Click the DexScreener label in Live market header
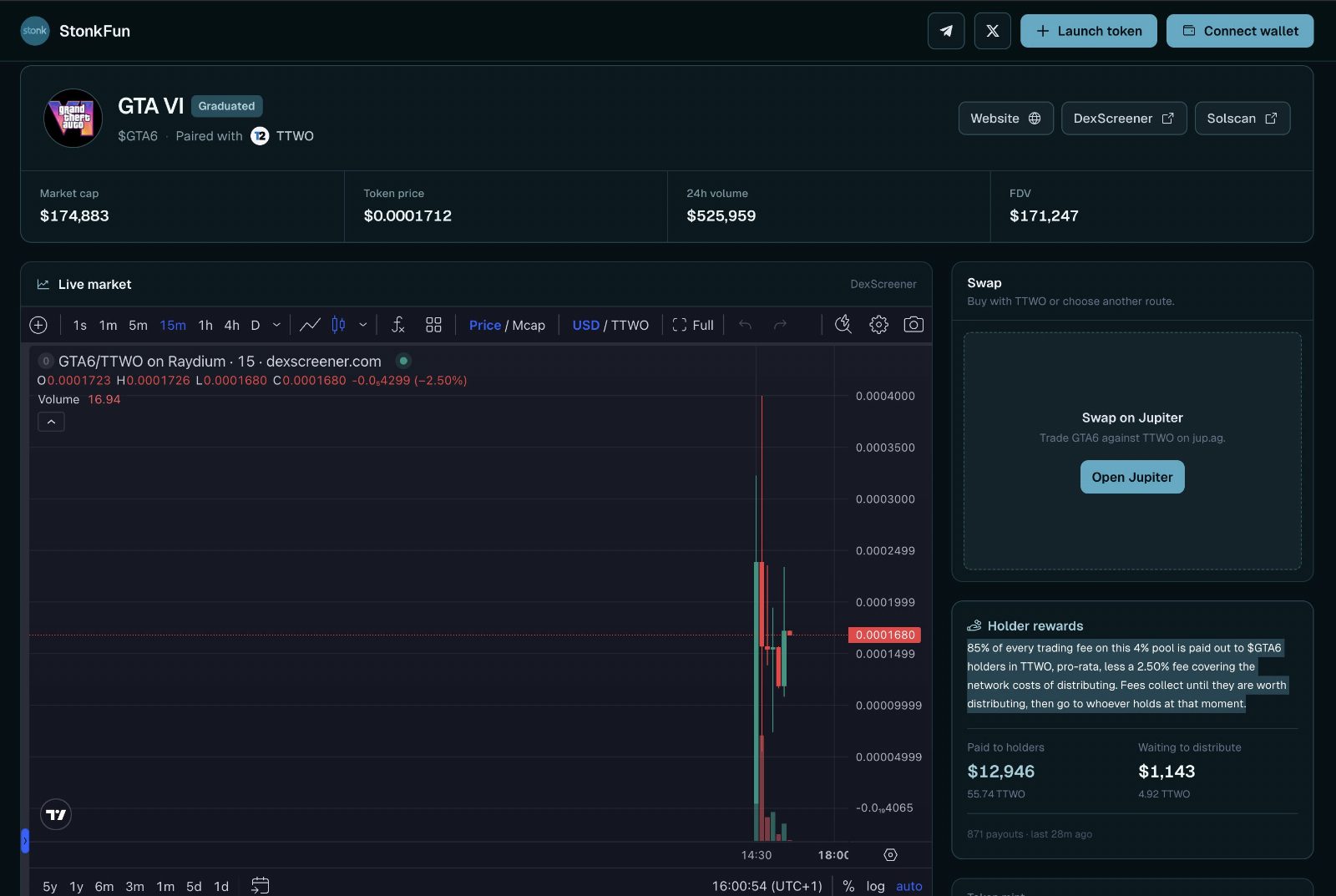 point(883,284)
